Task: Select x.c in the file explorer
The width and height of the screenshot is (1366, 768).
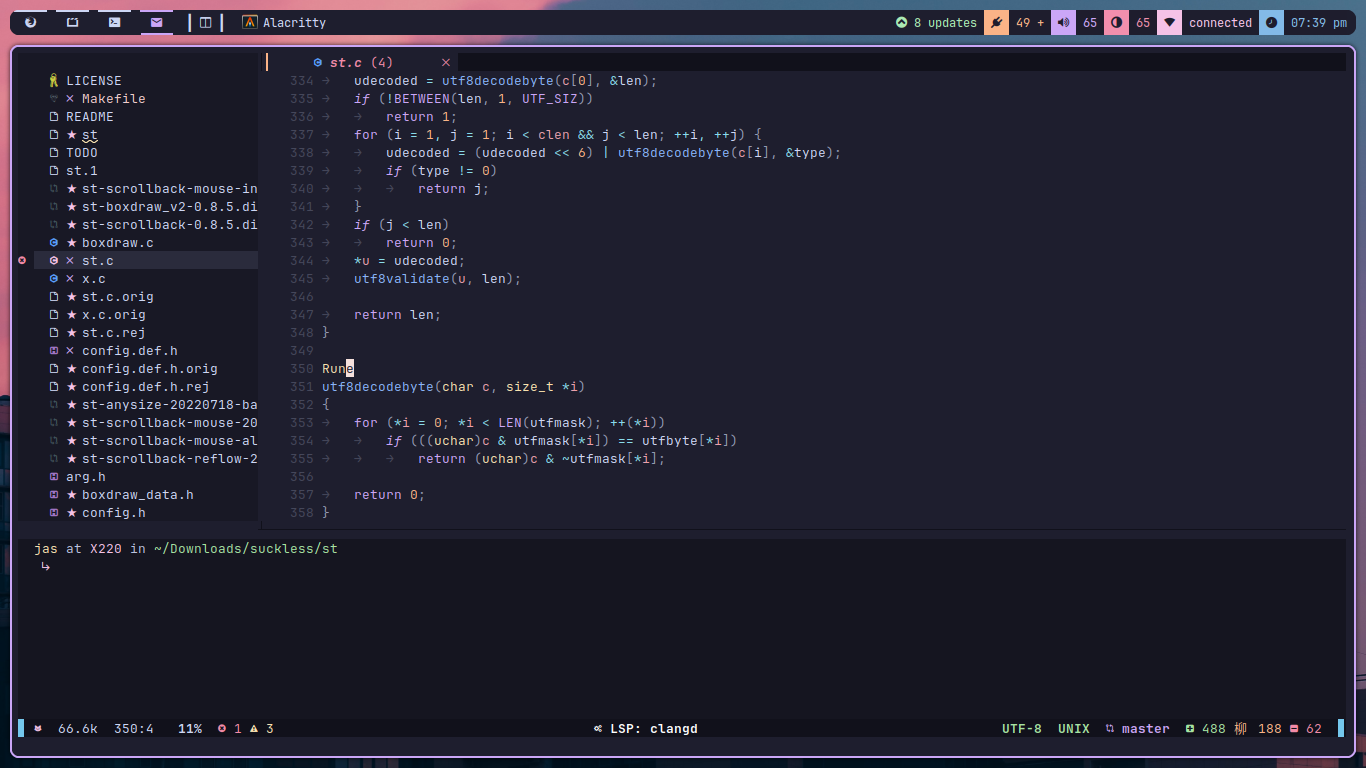Action: coord(94,278)
